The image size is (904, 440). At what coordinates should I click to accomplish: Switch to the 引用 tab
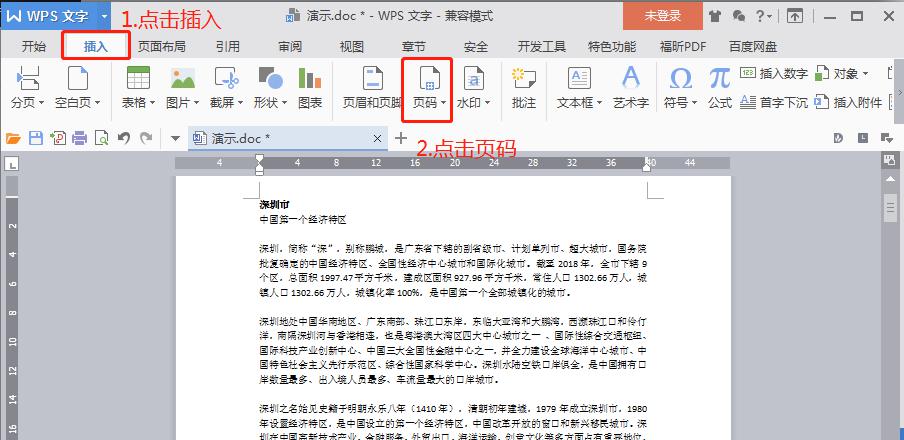coord(228,47)
